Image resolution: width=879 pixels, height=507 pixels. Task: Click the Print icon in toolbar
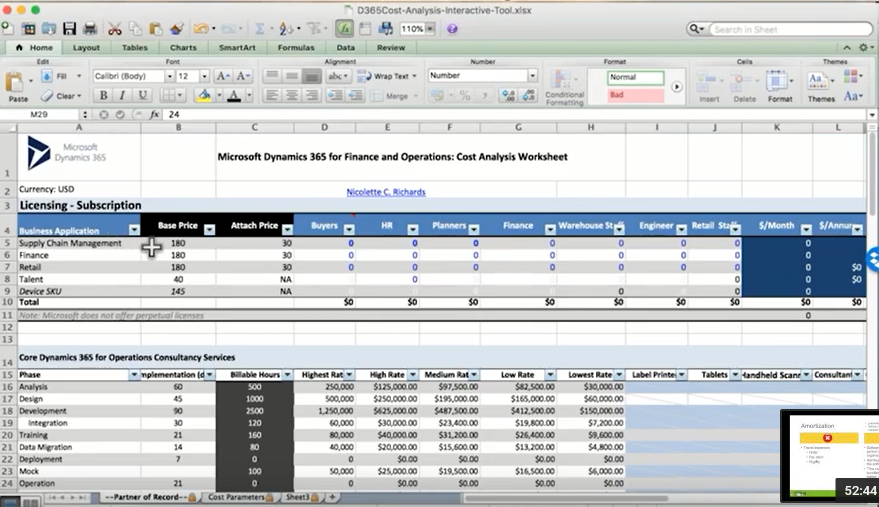point(90,29)
